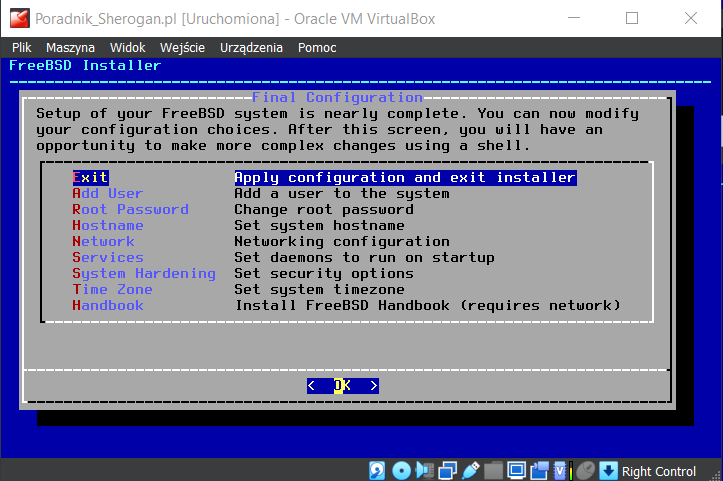Click the mouse integration status icon
This screenshot has height=481, width=723.
tap(586, 470)
